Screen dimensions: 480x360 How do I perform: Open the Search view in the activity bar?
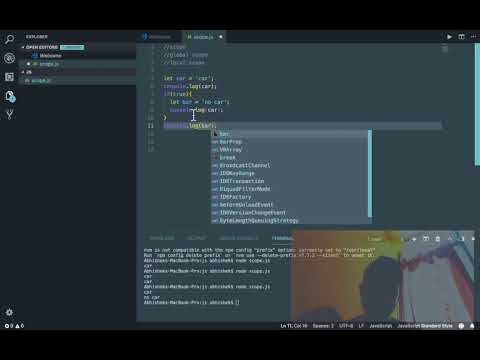9,39
